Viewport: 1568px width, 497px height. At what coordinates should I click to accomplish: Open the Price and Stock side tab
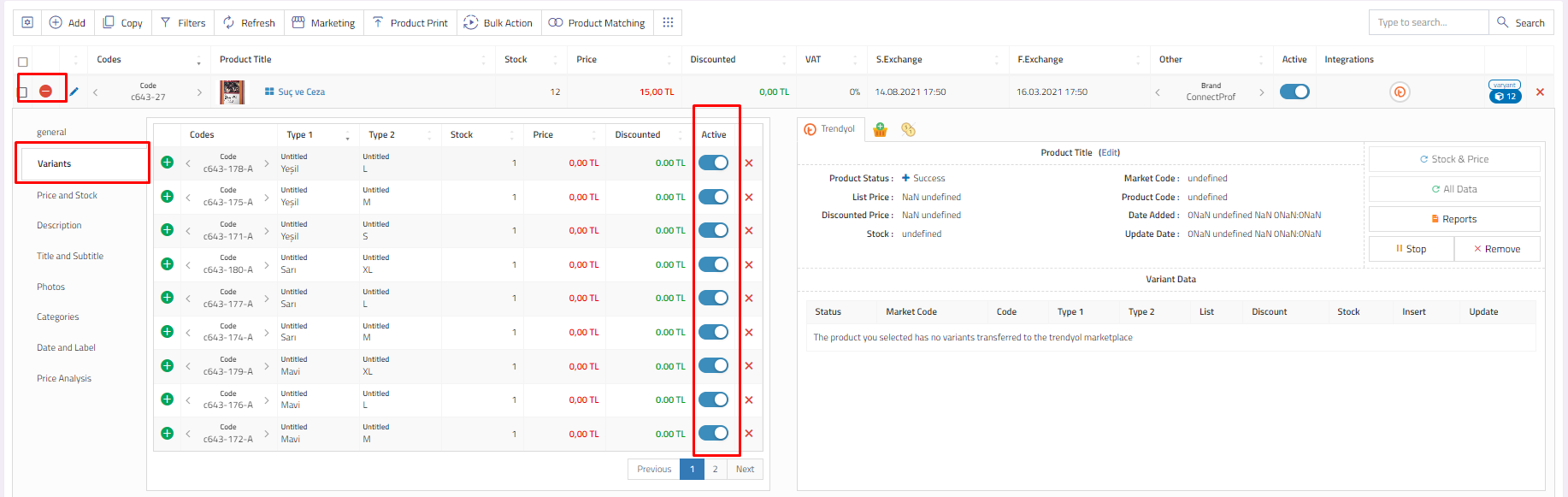click(x=67, y=195)
